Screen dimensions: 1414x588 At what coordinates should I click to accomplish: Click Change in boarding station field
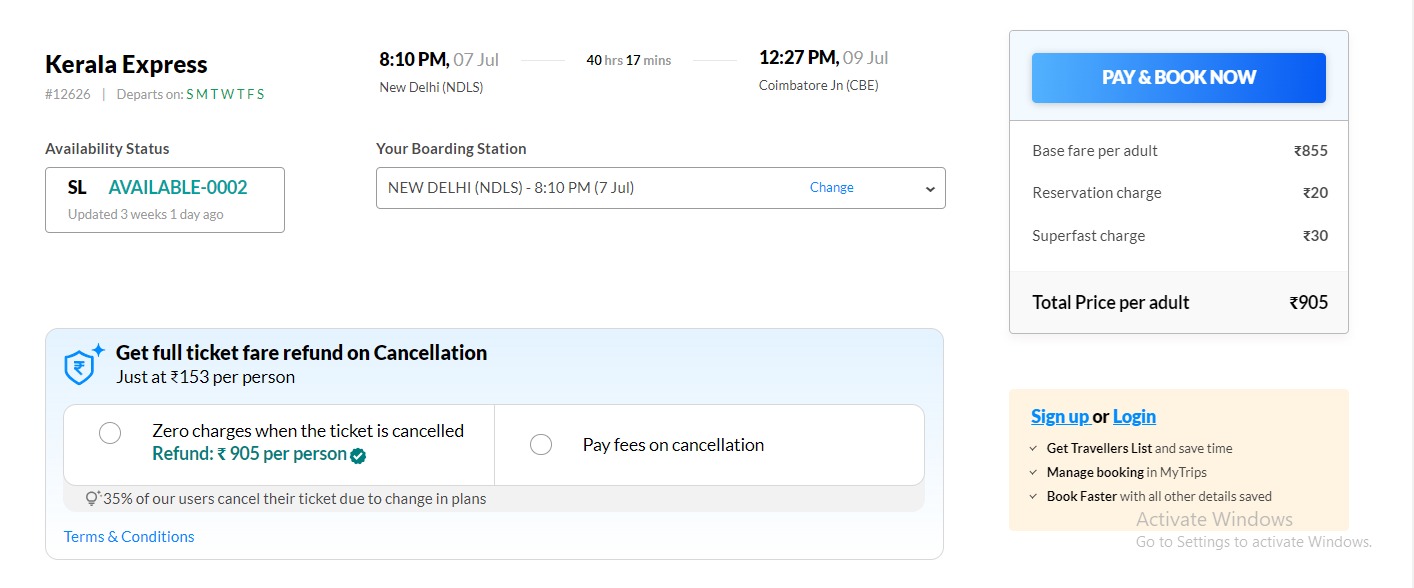point(831,188)
